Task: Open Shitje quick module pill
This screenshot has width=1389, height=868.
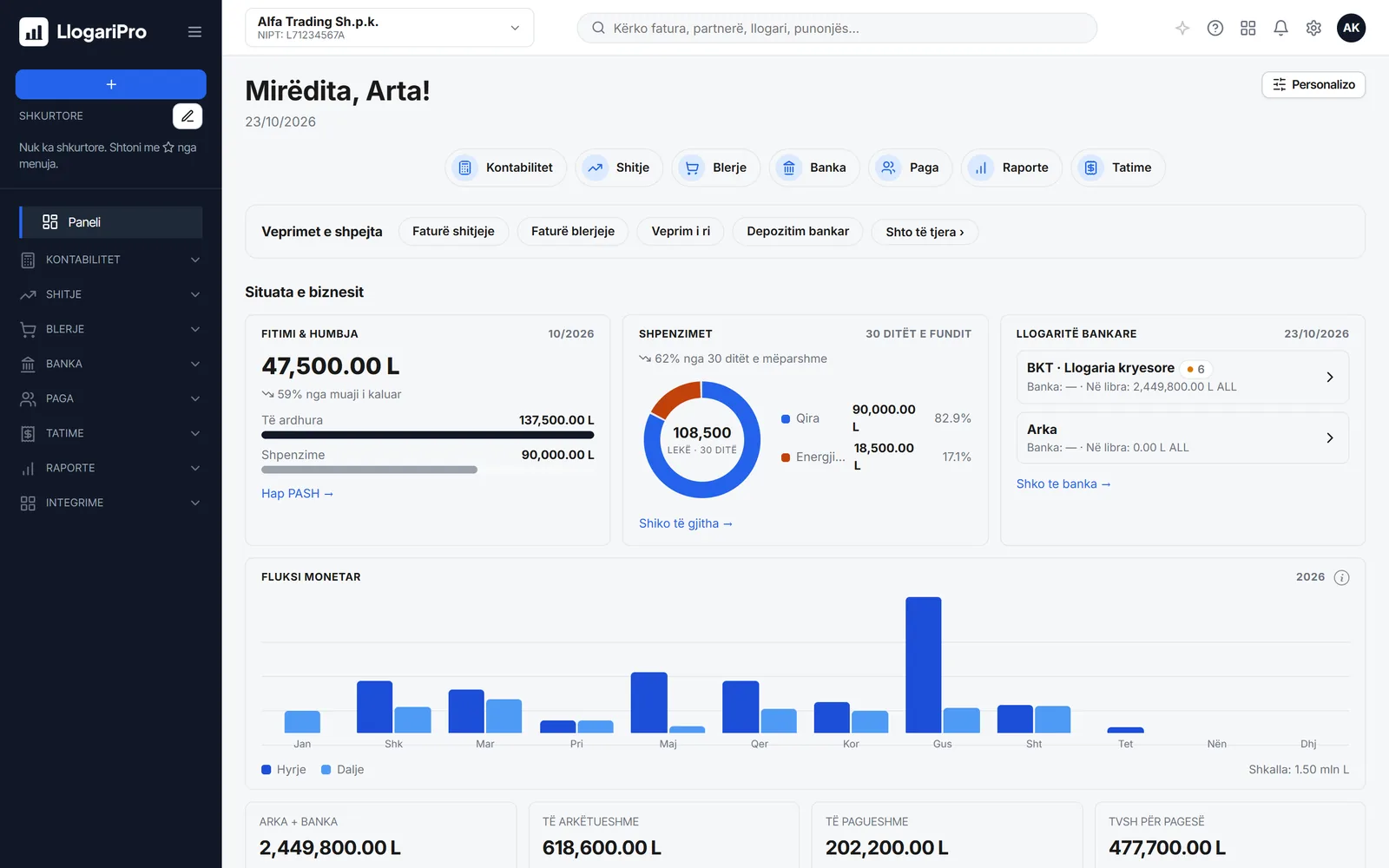Action: (619, 168)
